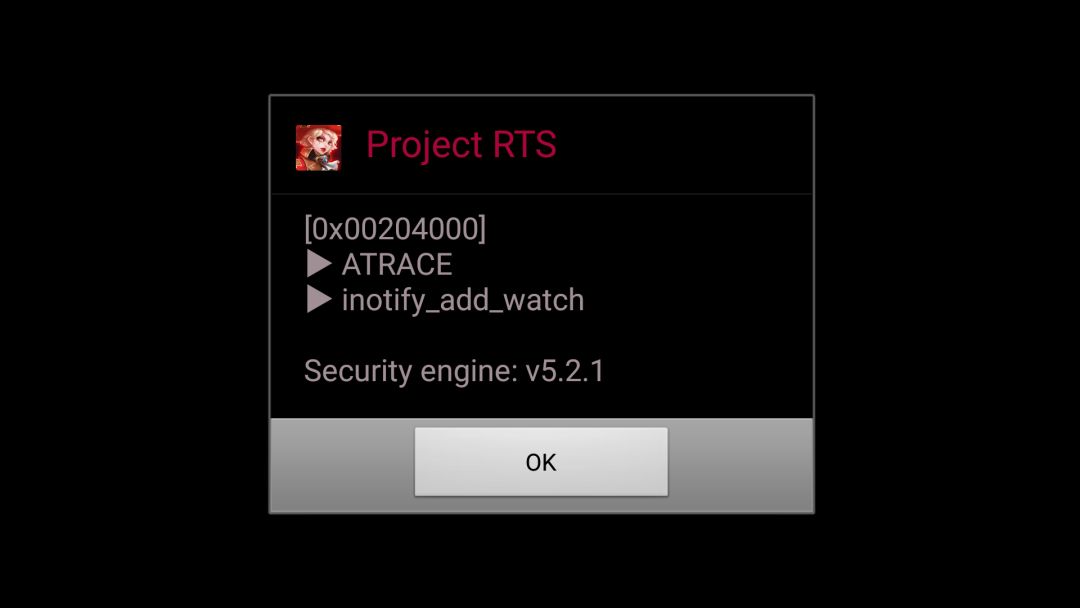Click the black backdrop left of the dialog

pos(134,304)
